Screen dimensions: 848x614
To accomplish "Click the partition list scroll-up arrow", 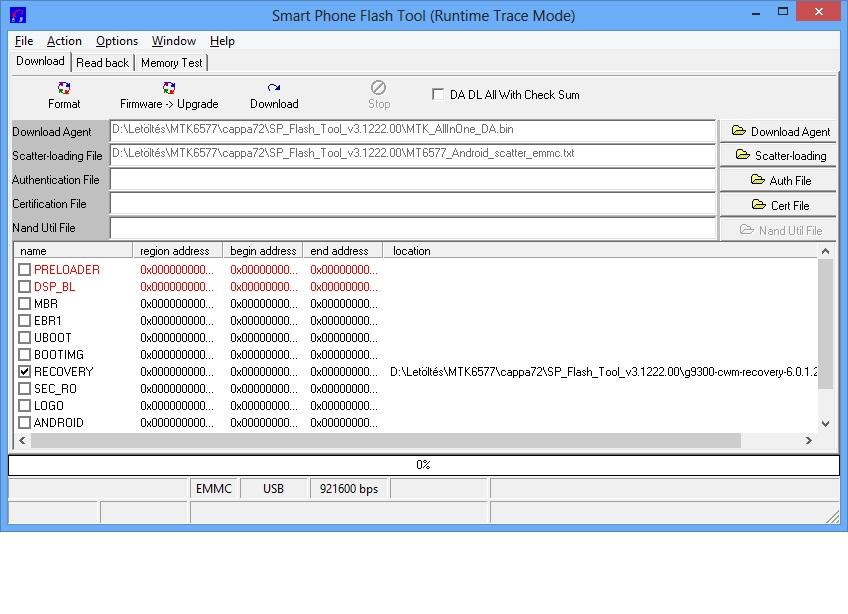I will coord(825,251).
